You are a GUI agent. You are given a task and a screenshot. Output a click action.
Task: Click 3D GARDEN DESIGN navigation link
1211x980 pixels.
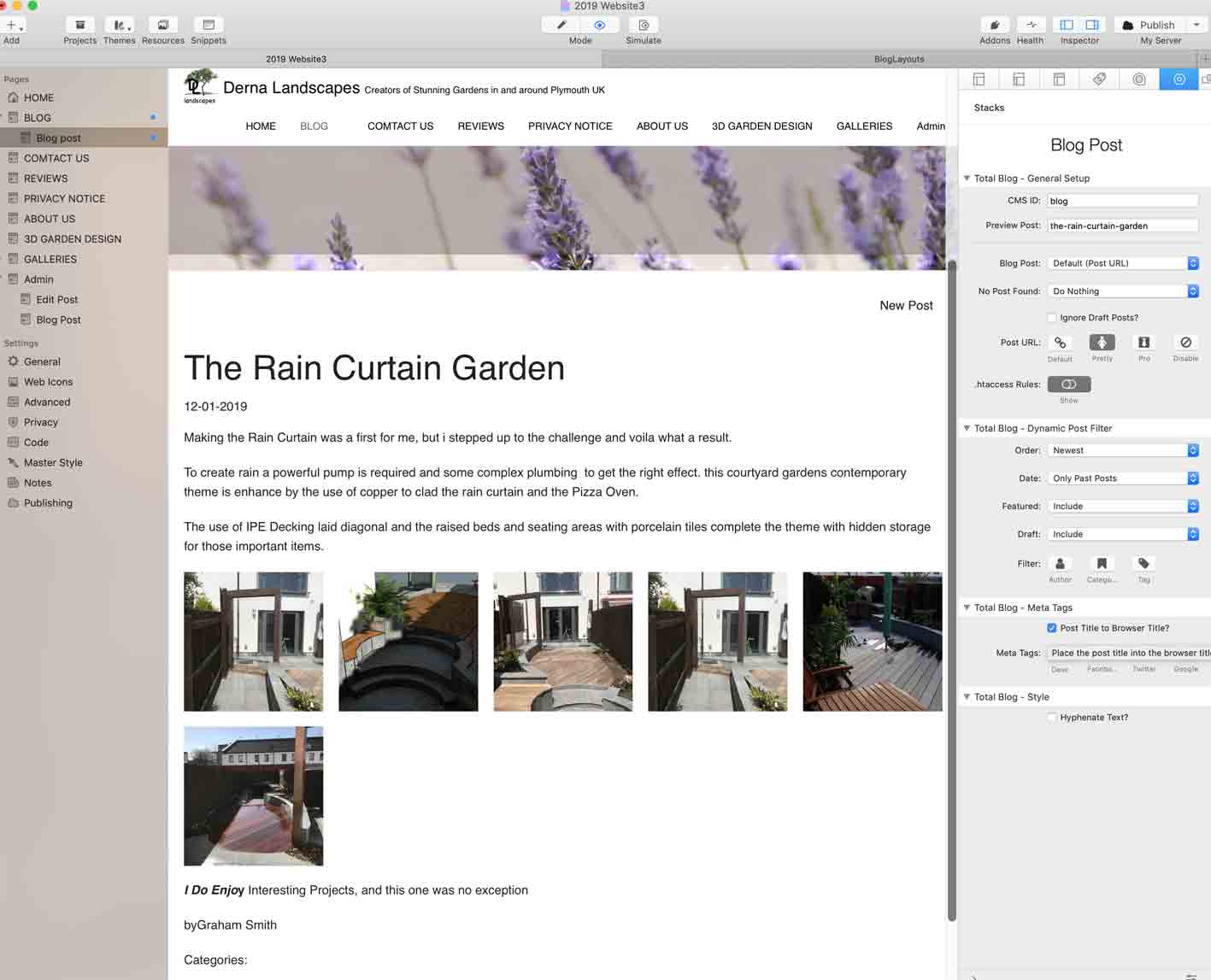(x=762, y=126)
